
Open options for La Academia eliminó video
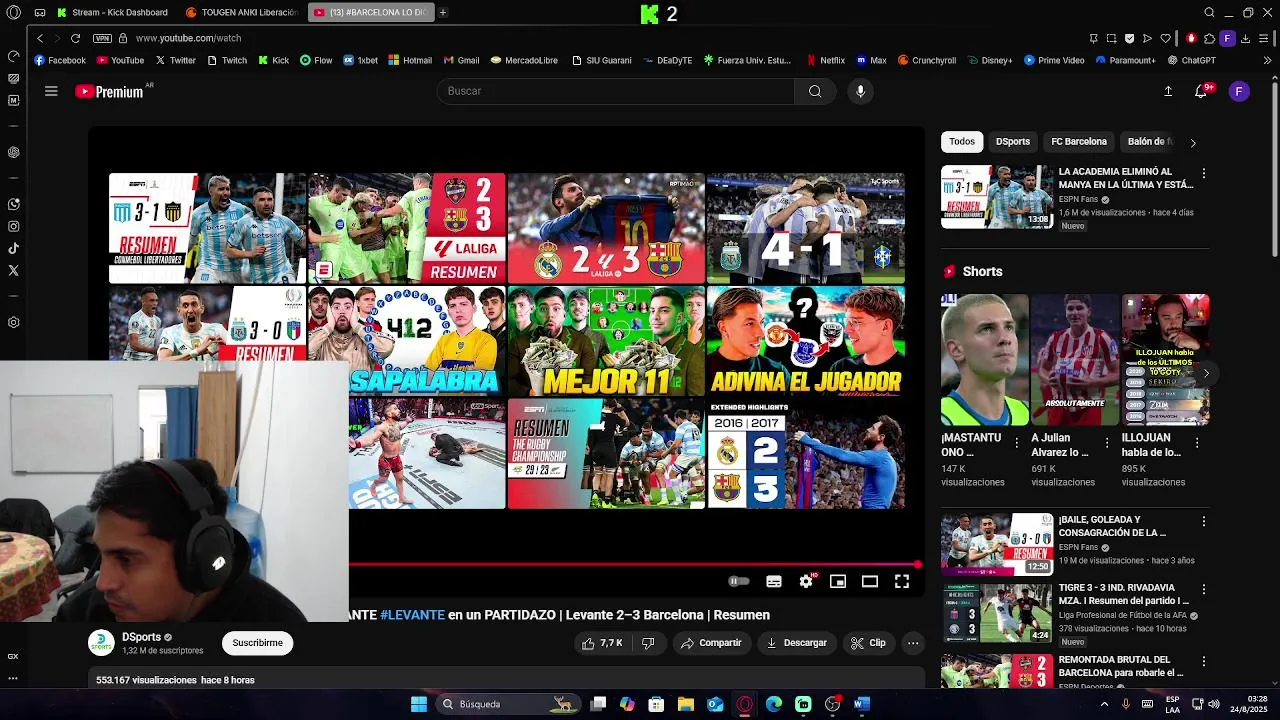[1203, 173]
